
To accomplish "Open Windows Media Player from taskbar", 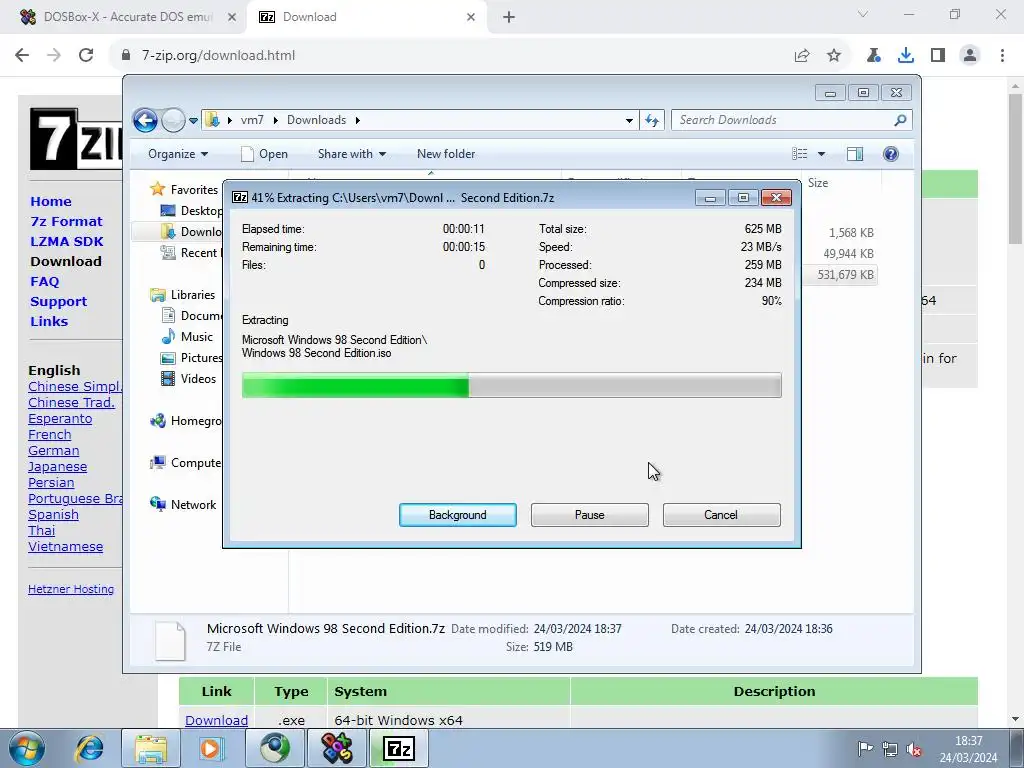I will pos(212,748).
